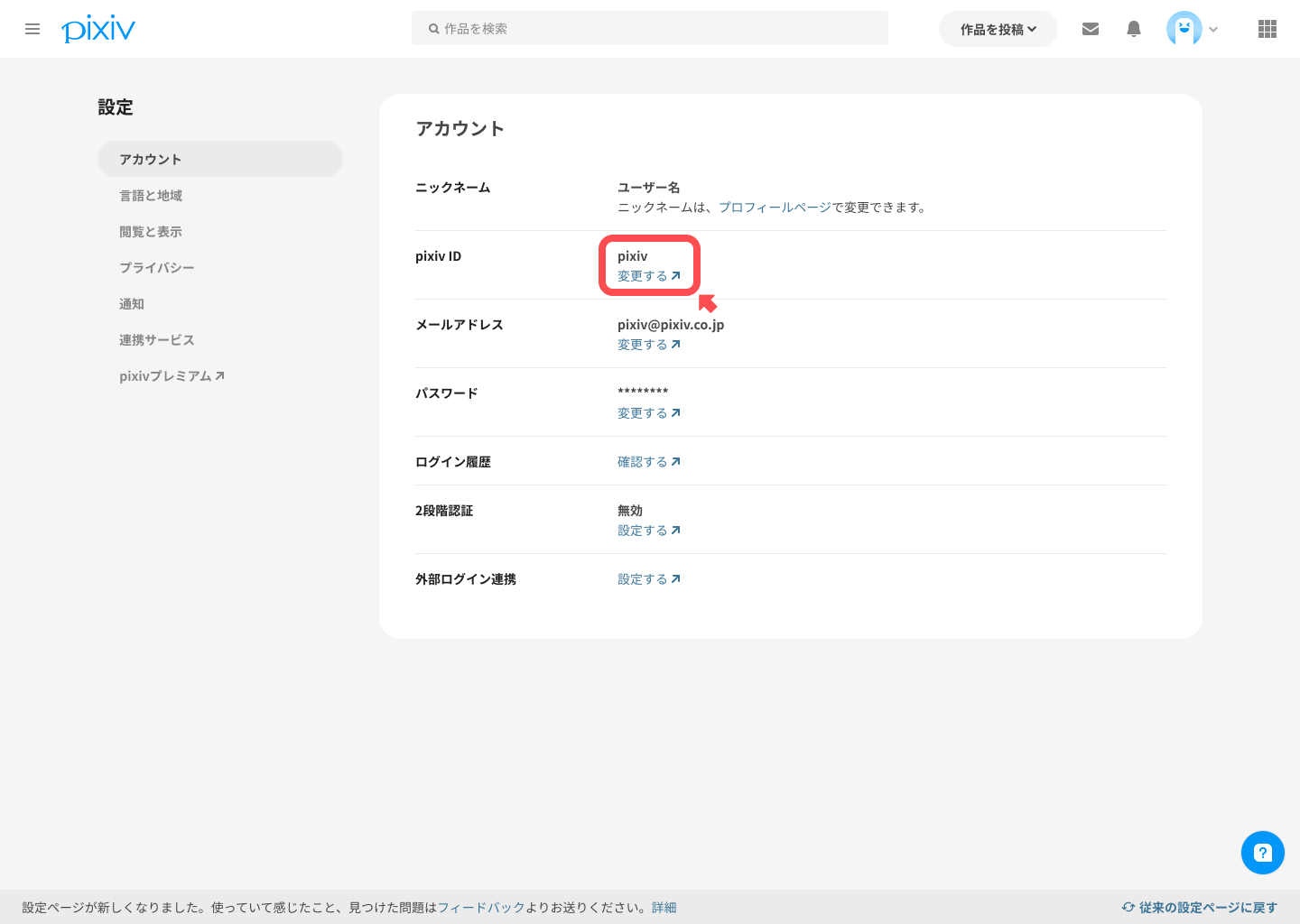The width and height of the screenshot is (1300, 924).
Task: Open your messages inbox
Action: 1090,28
